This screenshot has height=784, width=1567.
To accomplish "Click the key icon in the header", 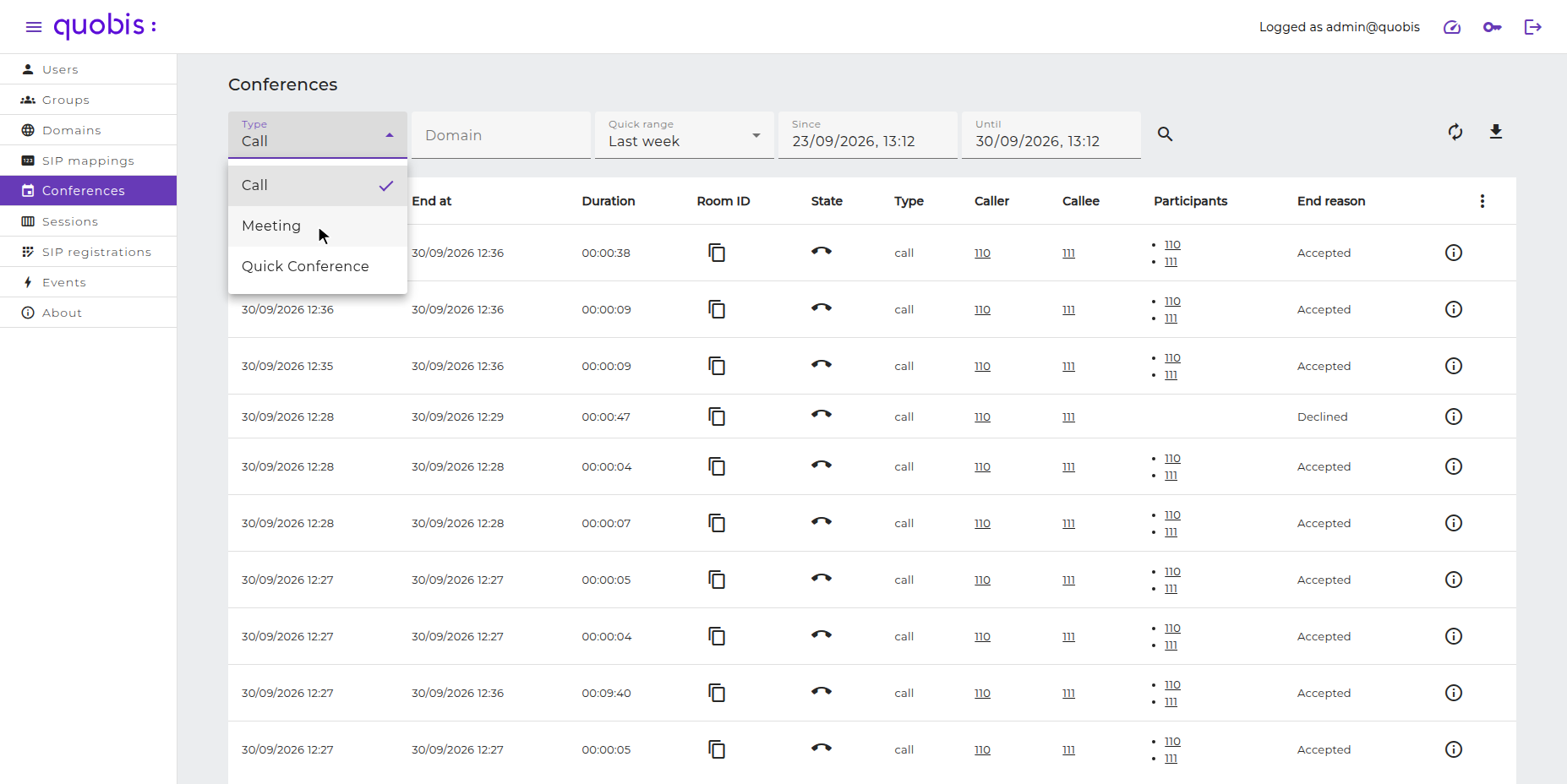I will (1493, 27).
